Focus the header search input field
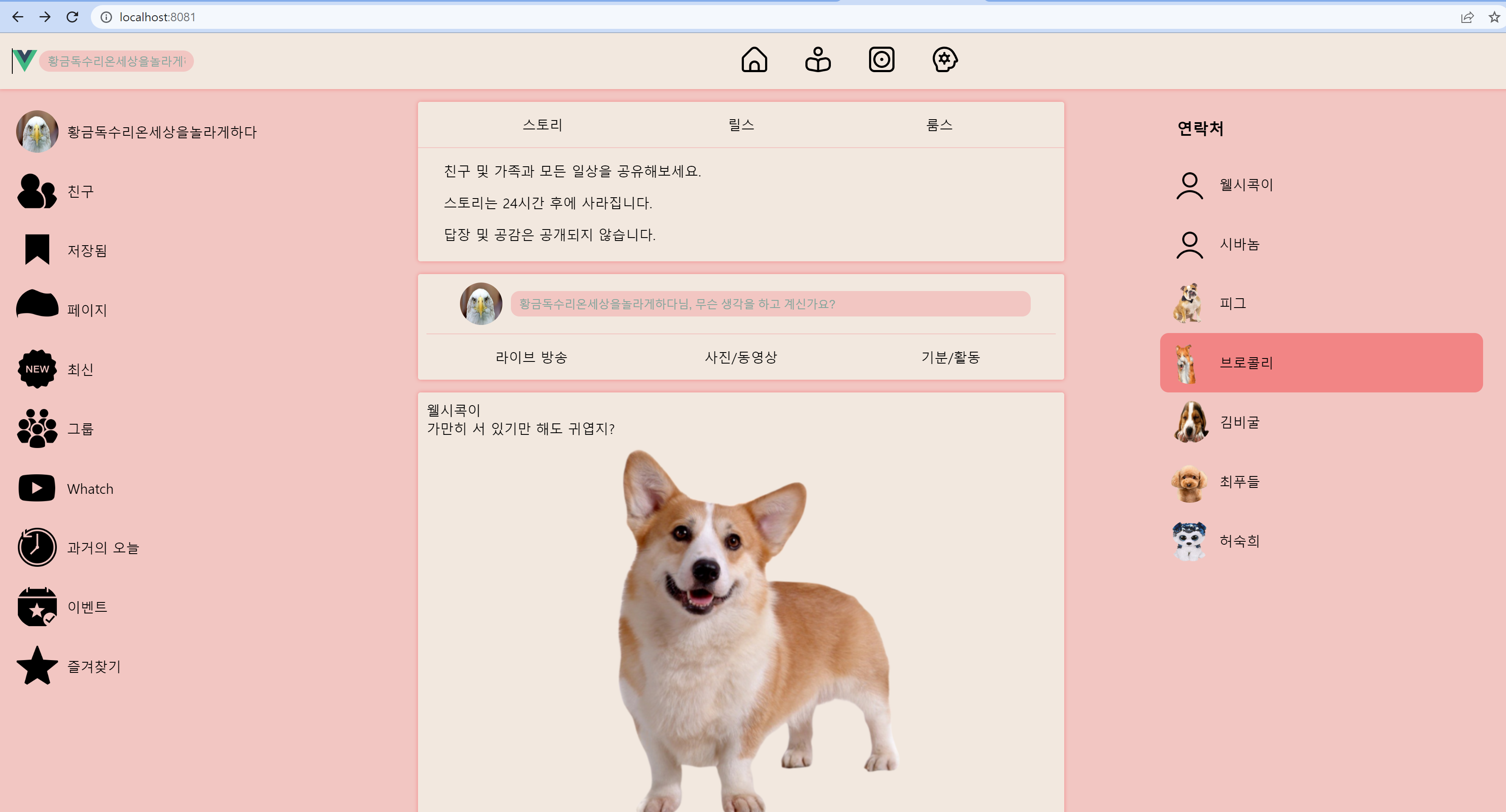1506x812 pixels. (116, 61)
